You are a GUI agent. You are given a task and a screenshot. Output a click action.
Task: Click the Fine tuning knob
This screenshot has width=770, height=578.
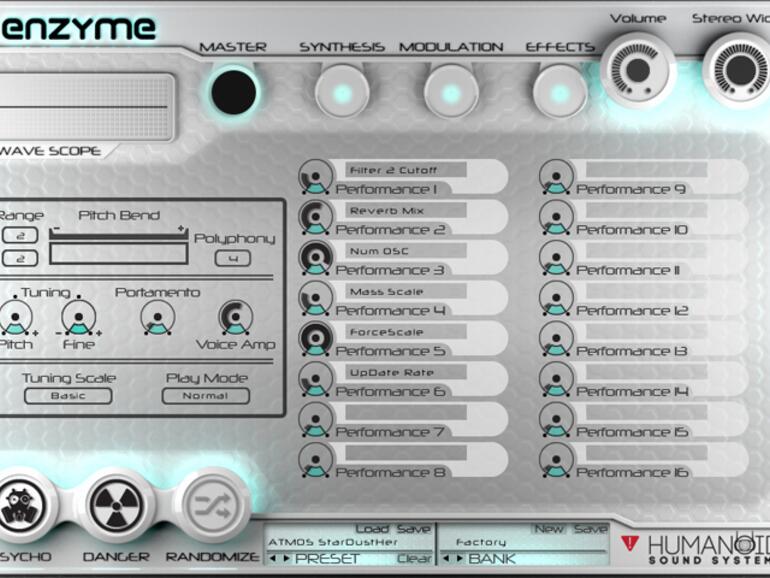(x=79, y=318)
